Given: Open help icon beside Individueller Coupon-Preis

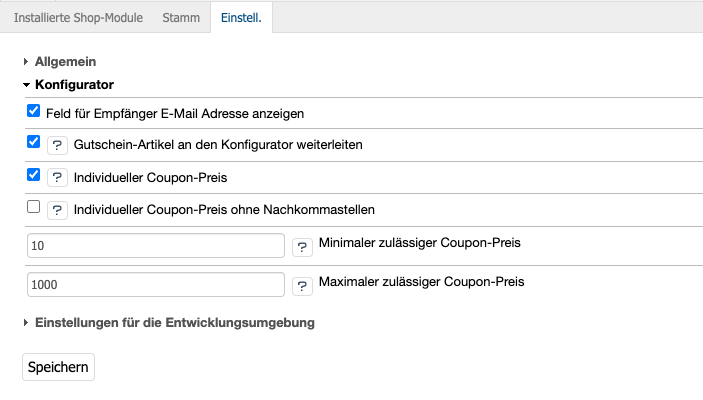Looking at the screenshot, I should coord(58,177).
